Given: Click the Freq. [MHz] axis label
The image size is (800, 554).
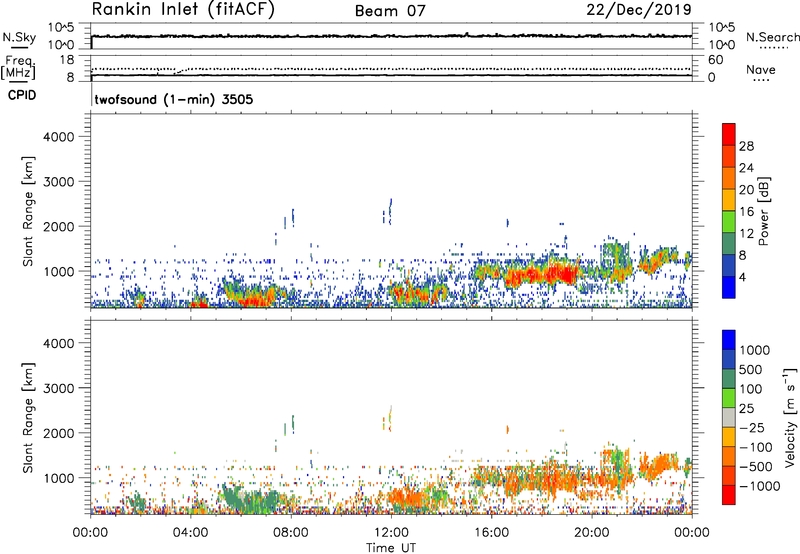Looking at the screenshot, I should tap(19, 68).
